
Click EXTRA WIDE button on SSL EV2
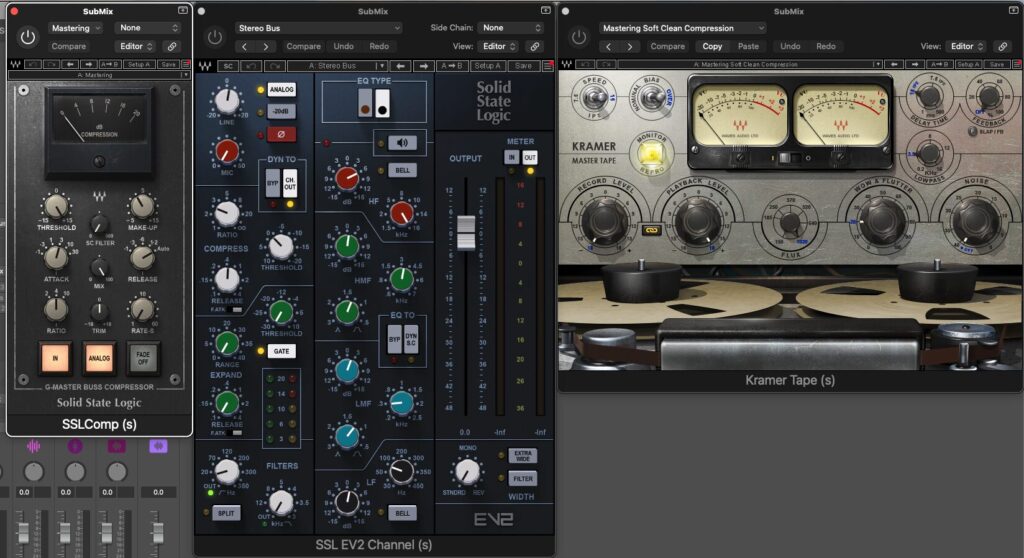pyautogui.click(x=522, y=455)
